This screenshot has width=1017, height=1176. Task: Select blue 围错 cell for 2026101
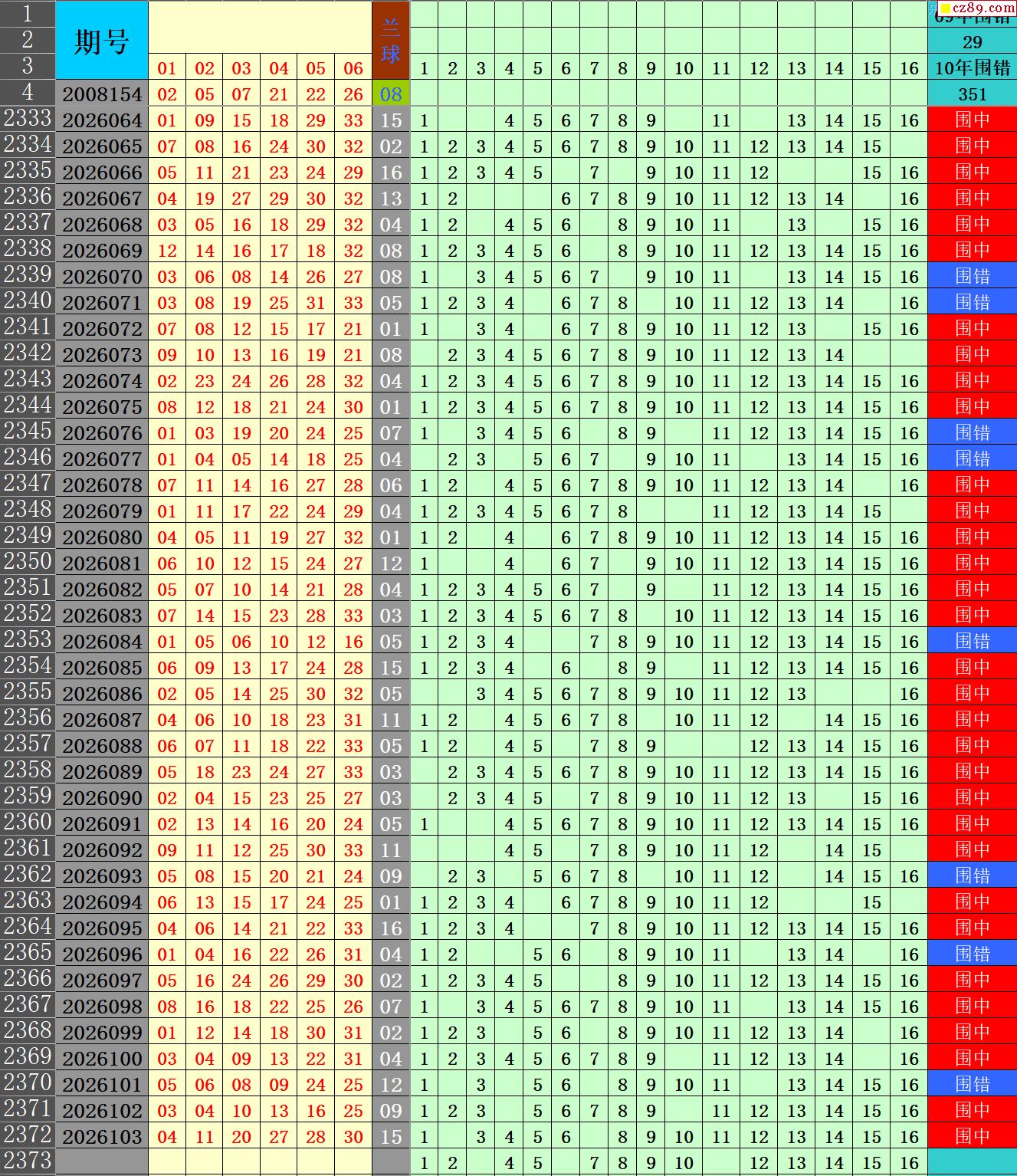(x=972, y=1084)
